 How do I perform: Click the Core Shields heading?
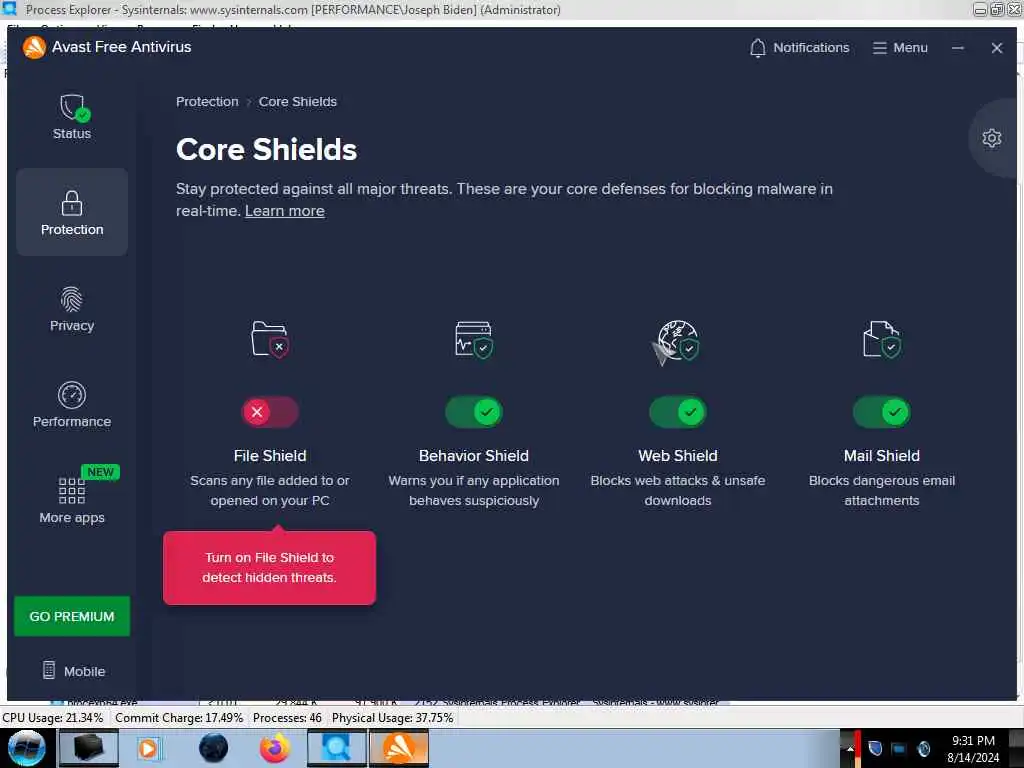coord(266,150)
